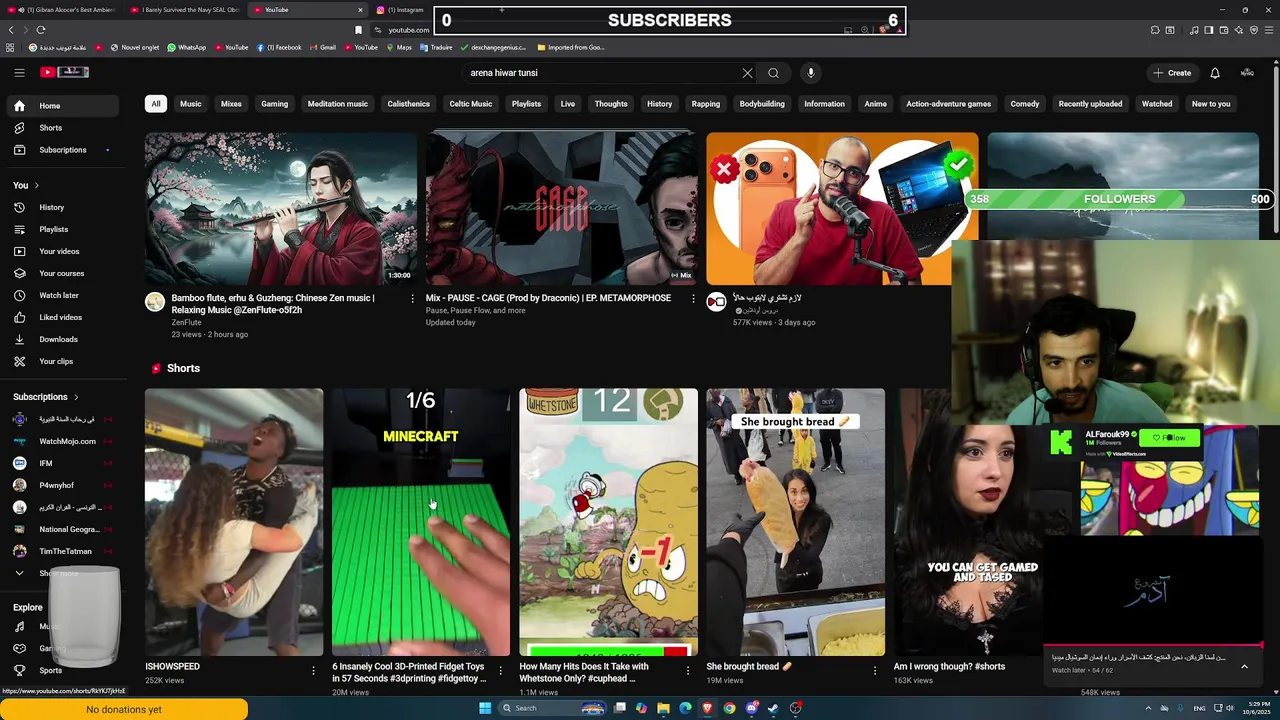The image size is (1280, 720).
Task: Select the Gaming filter chip
Action: [274, 104]
